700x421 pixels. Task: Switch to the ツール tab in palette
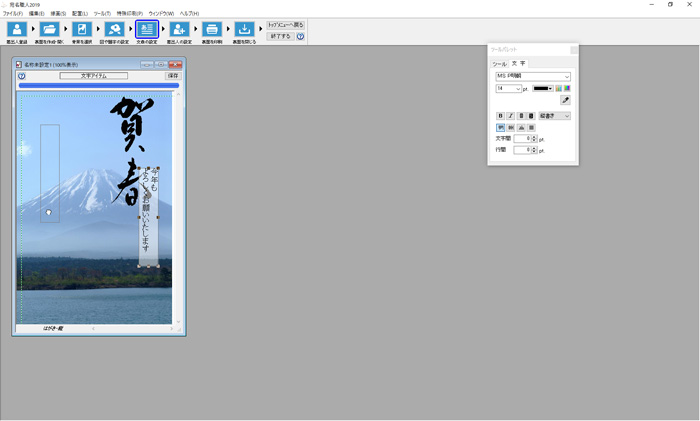[499, 63]
